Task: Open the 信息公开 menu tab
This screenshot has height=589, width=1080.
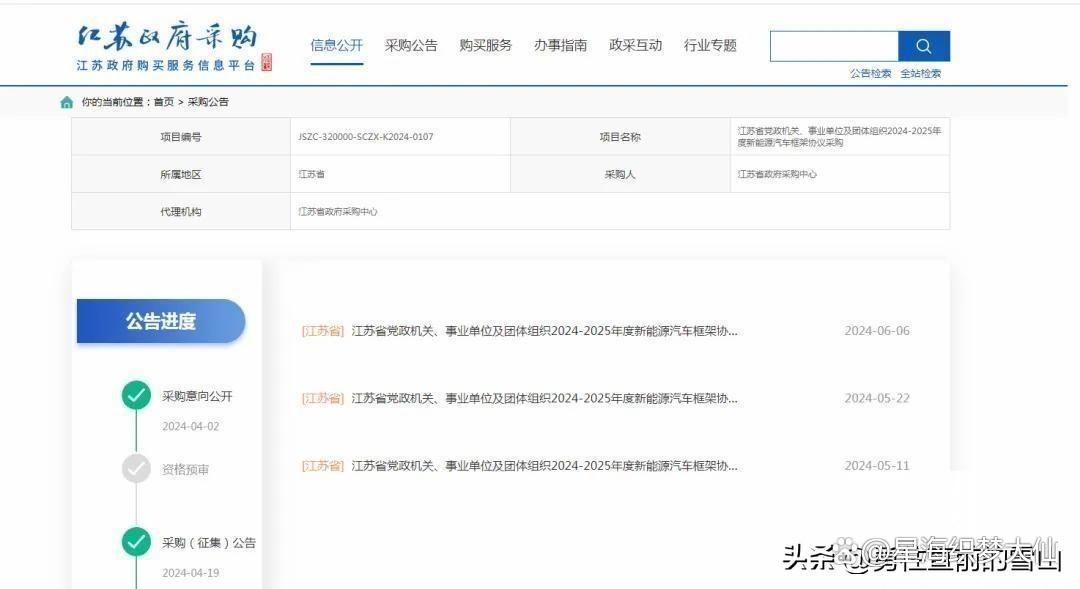Action: [x=336, y=45]
